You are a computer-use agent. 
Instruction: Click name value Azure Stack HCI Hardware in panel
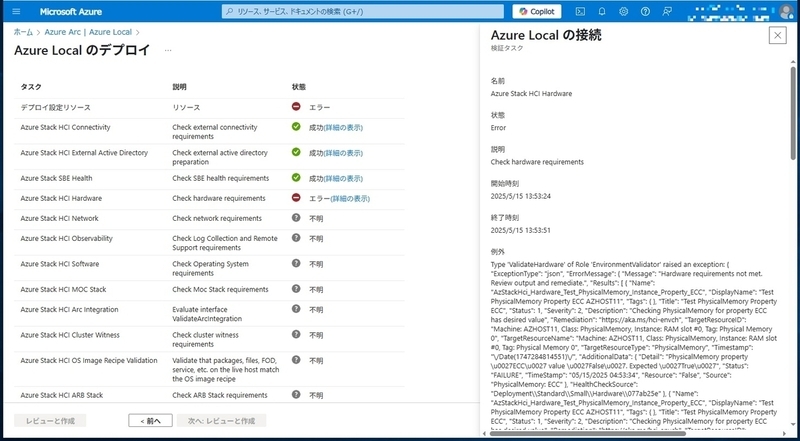coord(531,93)
